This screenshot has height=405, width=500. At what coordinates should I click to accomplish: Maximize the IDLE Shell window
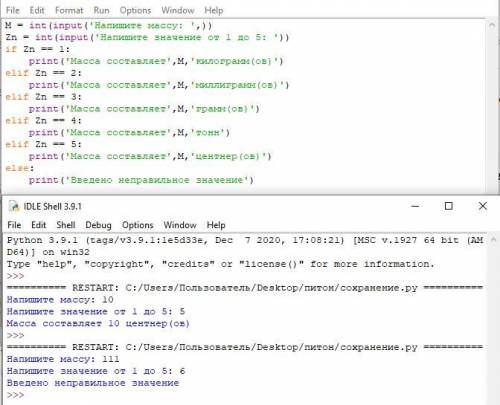click(449, 206)
